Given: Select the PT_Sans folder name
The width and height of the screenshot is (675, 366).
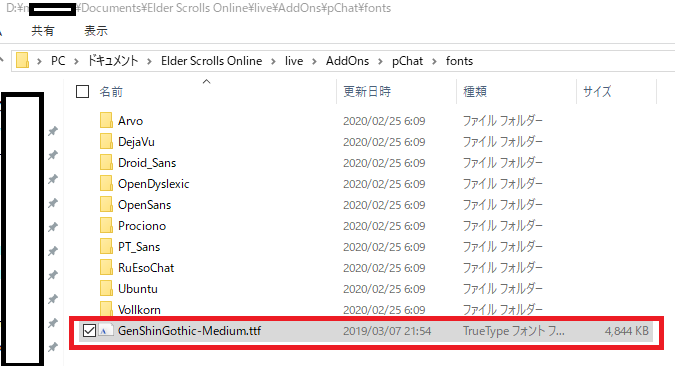Looking at the screenshot, I should 139,247.
